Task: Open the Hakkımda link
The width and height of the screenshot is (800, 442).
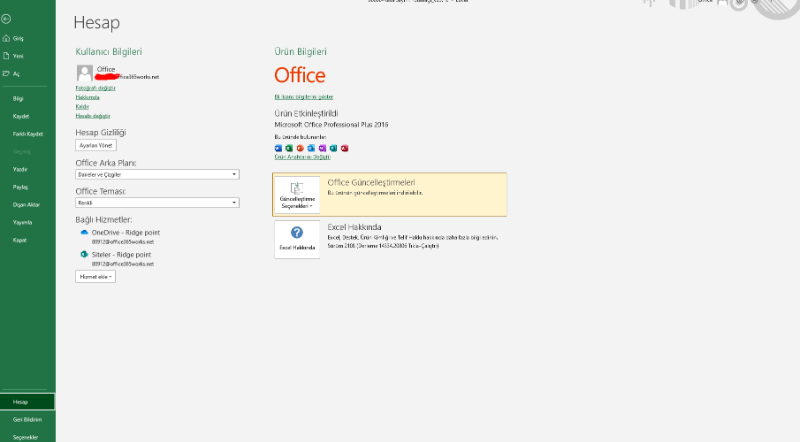Action: (x=87, y=97)
